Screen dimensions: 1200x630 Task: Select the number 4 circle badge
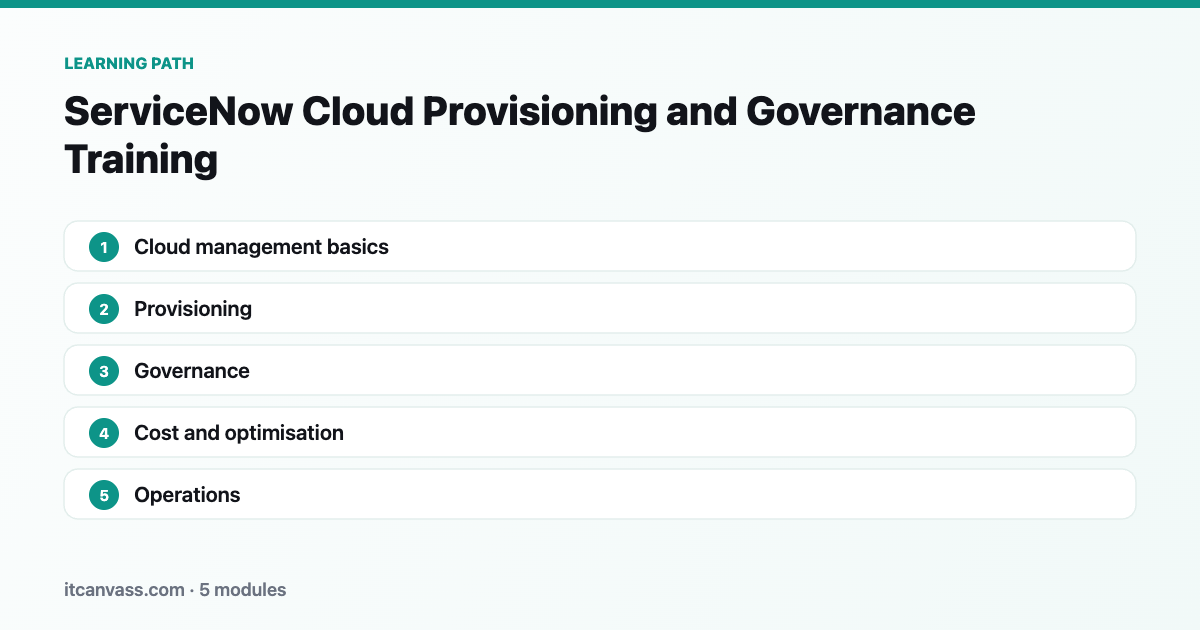point(104,432)
